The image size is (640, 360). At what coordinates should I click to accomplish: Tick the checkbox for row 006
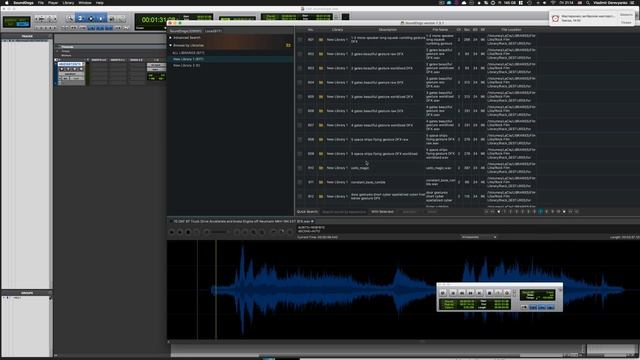300,111
